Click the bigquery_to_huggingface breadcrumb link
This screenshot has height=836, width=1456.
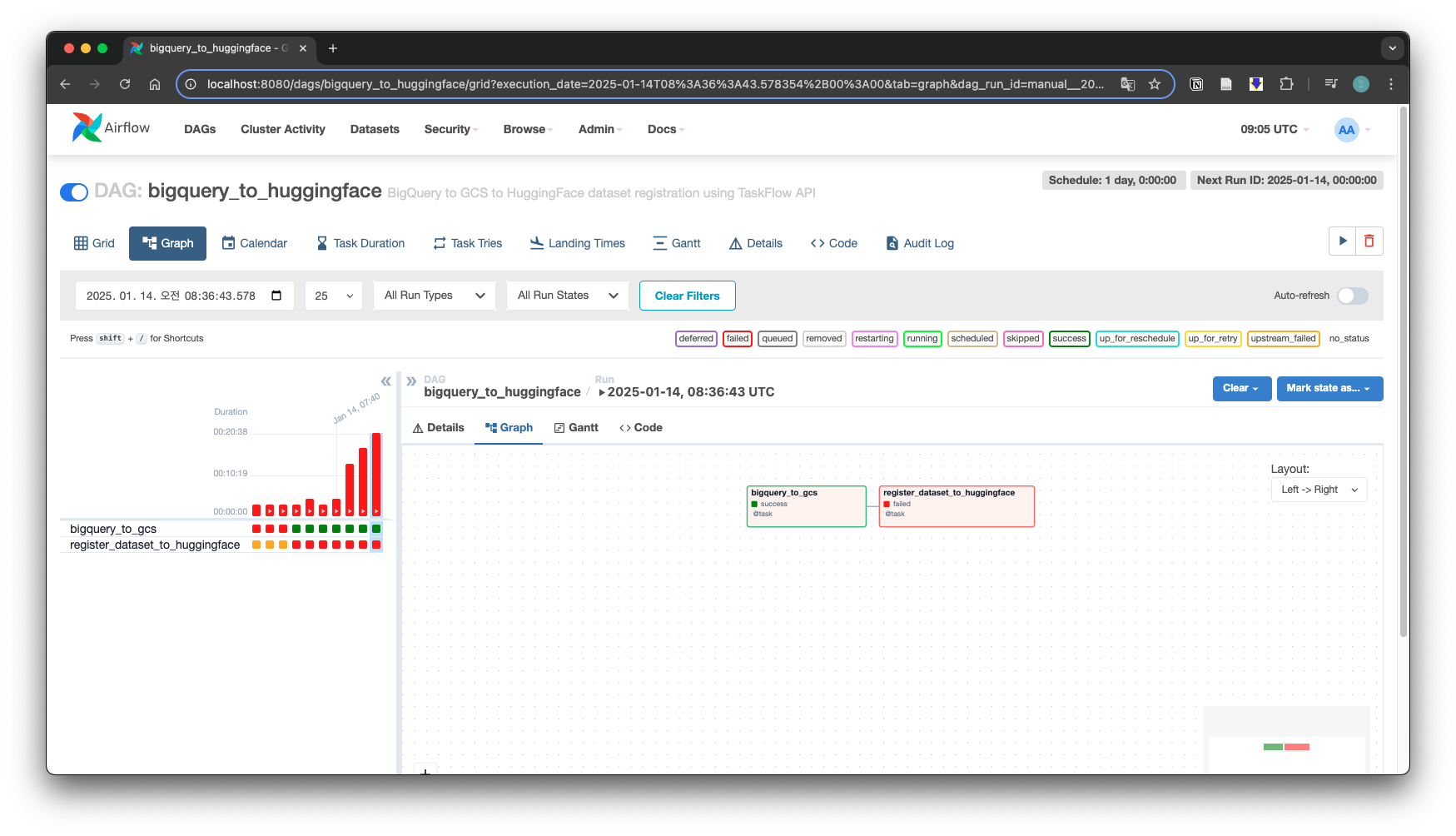tap(502, 391)
